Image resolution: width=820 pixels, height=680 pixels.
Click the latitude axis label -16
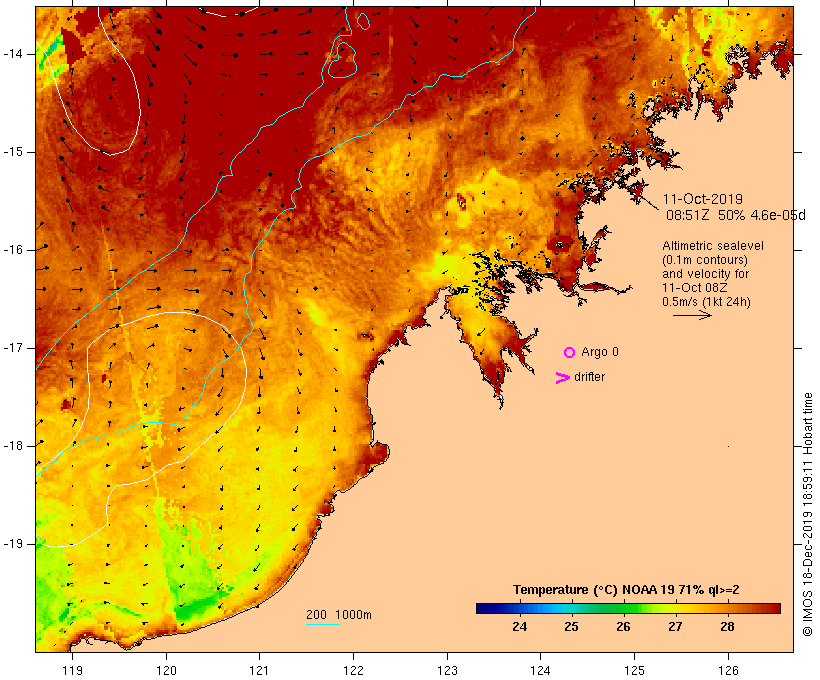[13, 250]
